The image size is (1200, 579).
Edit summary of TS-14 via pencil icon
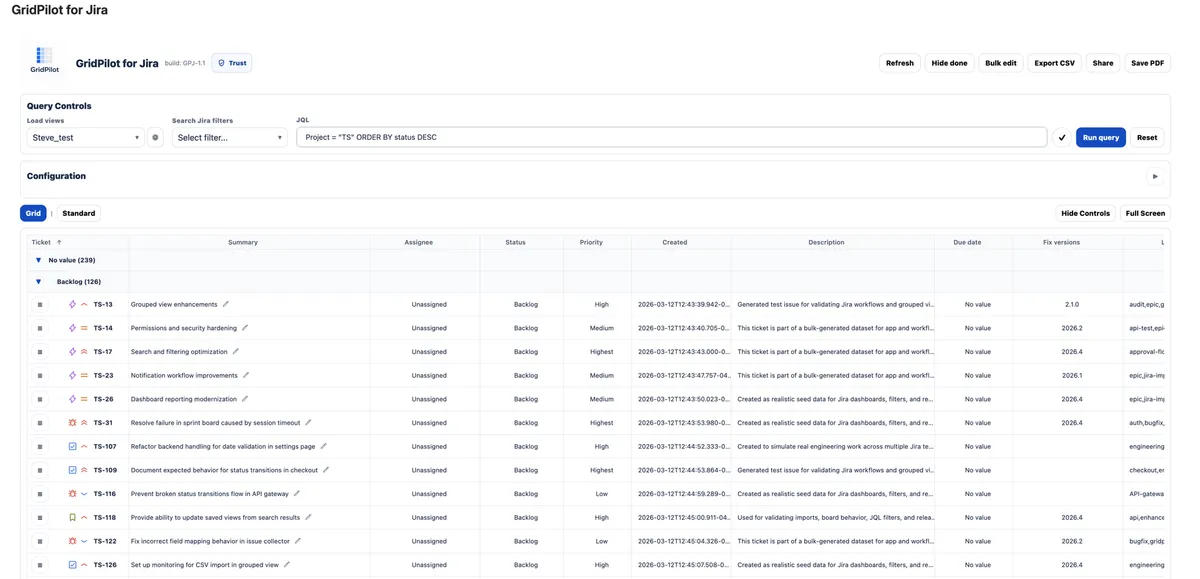coord(245,328)
